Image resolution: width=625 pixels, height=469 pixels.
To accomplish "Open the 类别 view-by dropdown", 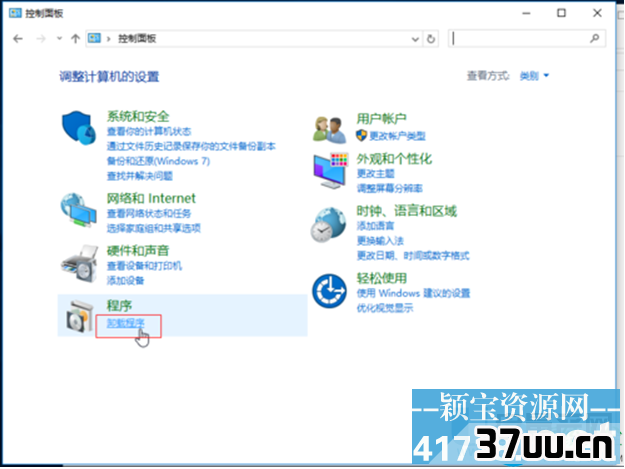I will click(534, 75).
